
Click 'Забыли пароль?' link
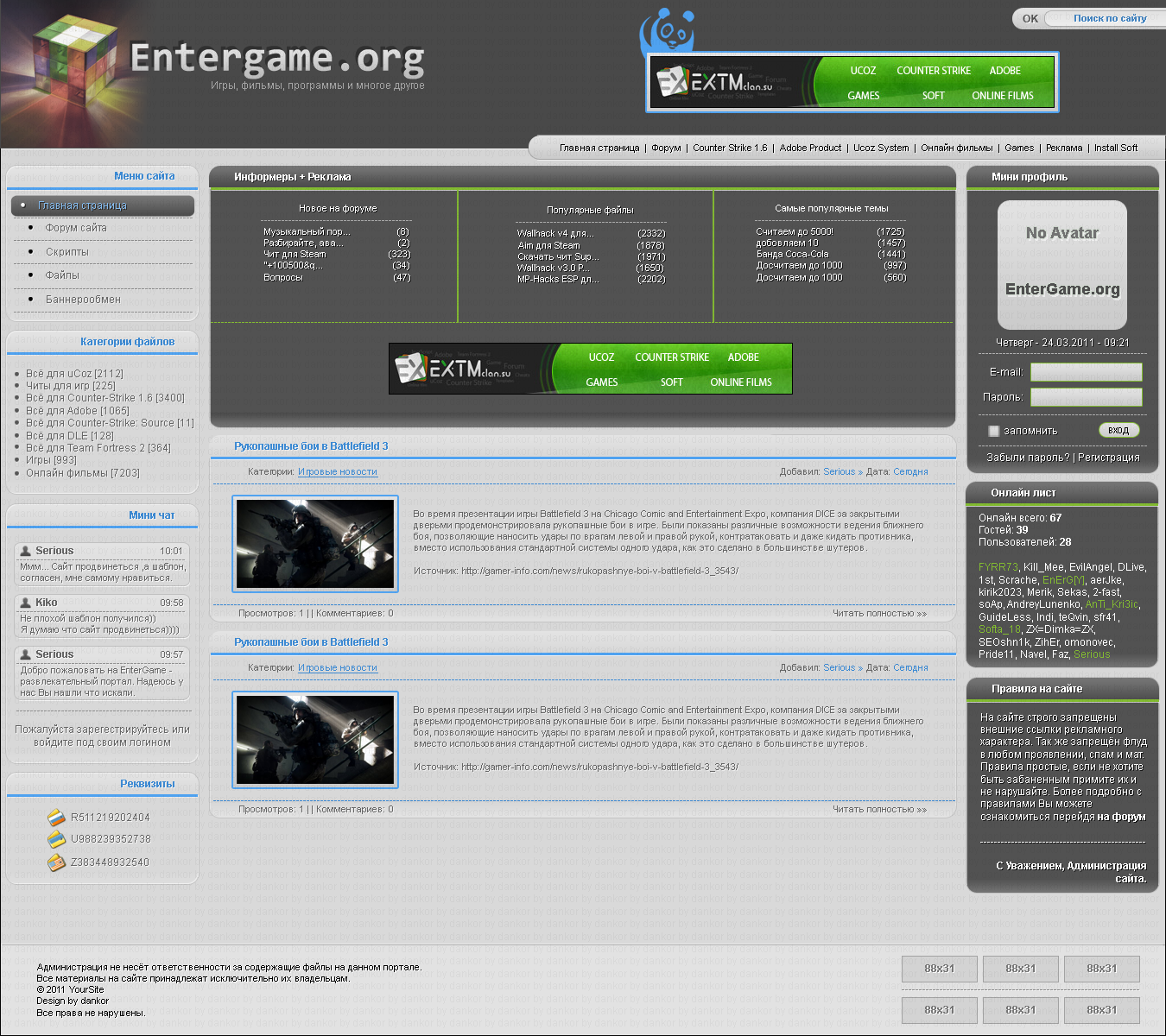tap(1028, 458)
